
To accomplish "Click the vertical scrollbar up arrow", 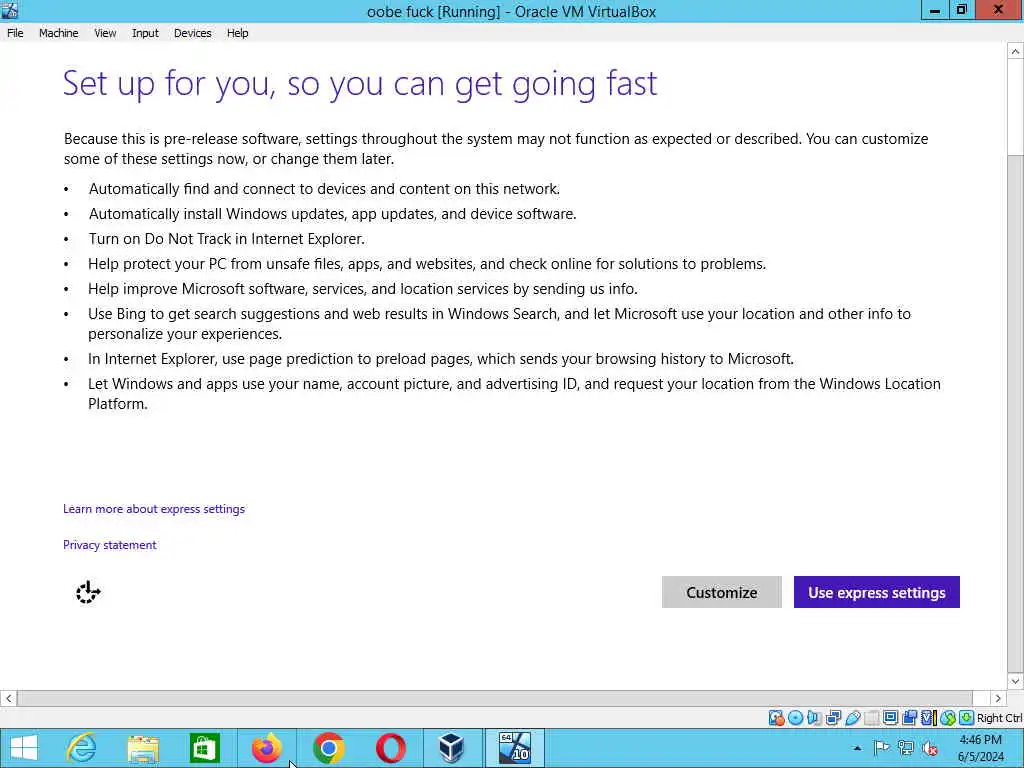I will (x=1015, y=51).
